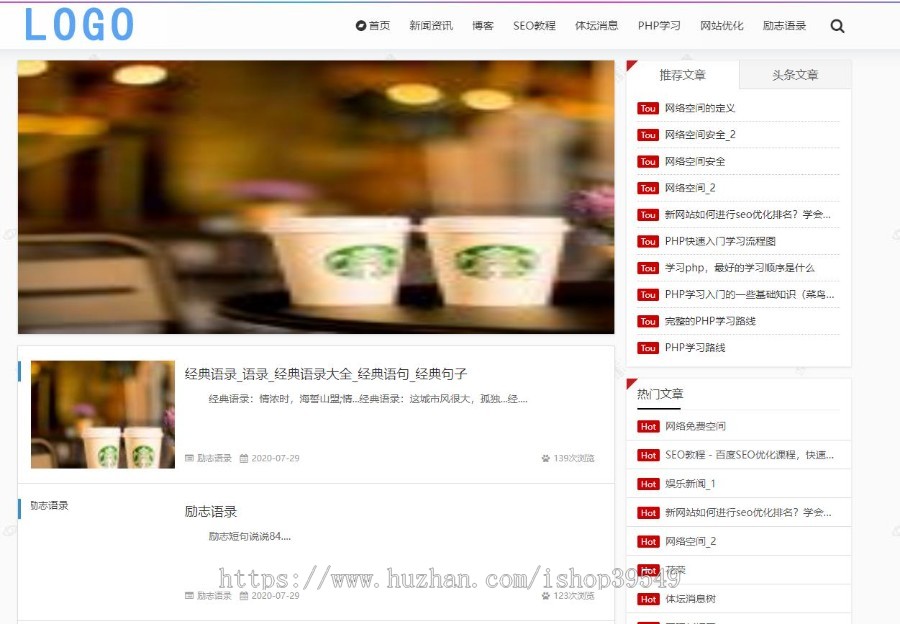Screen dimensions: 900x624
Task: Click the paw icon beside 139次浏览
Action: (545, 458)
